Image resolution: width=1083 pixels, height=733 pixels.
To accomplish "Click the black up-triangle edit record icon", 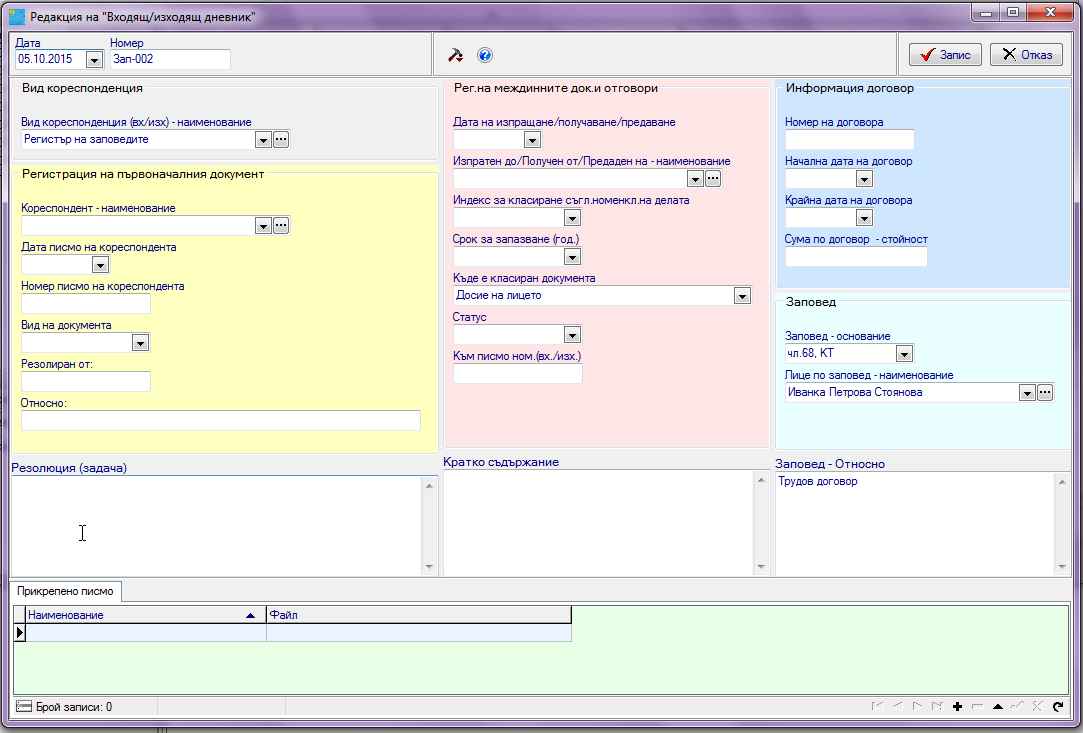I will [x=997, y=706].
